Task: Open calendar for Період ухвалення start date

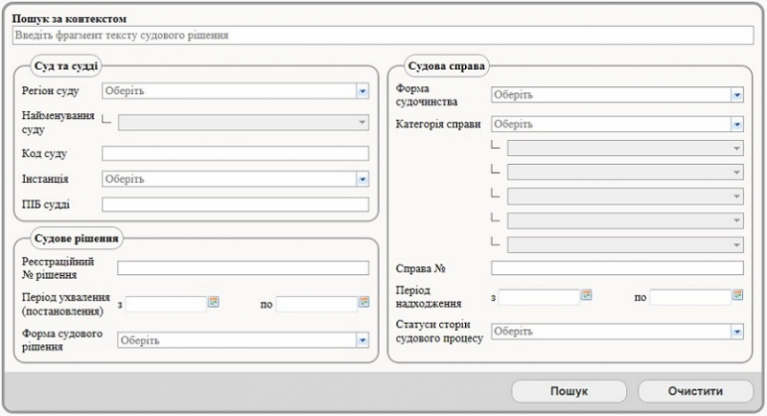Action: coord(212,302)
